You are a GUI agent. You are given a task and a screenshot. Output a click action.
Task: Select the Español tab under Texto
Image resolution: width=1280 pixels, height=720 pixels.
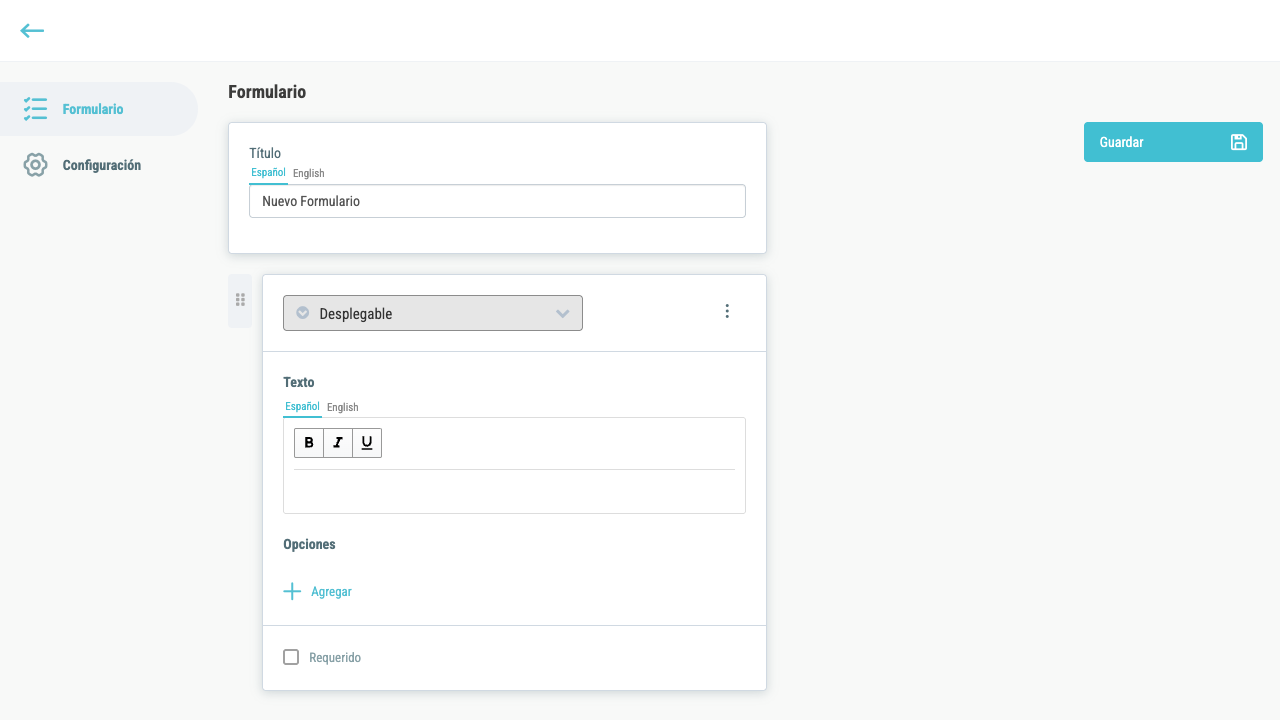point(302,407)
